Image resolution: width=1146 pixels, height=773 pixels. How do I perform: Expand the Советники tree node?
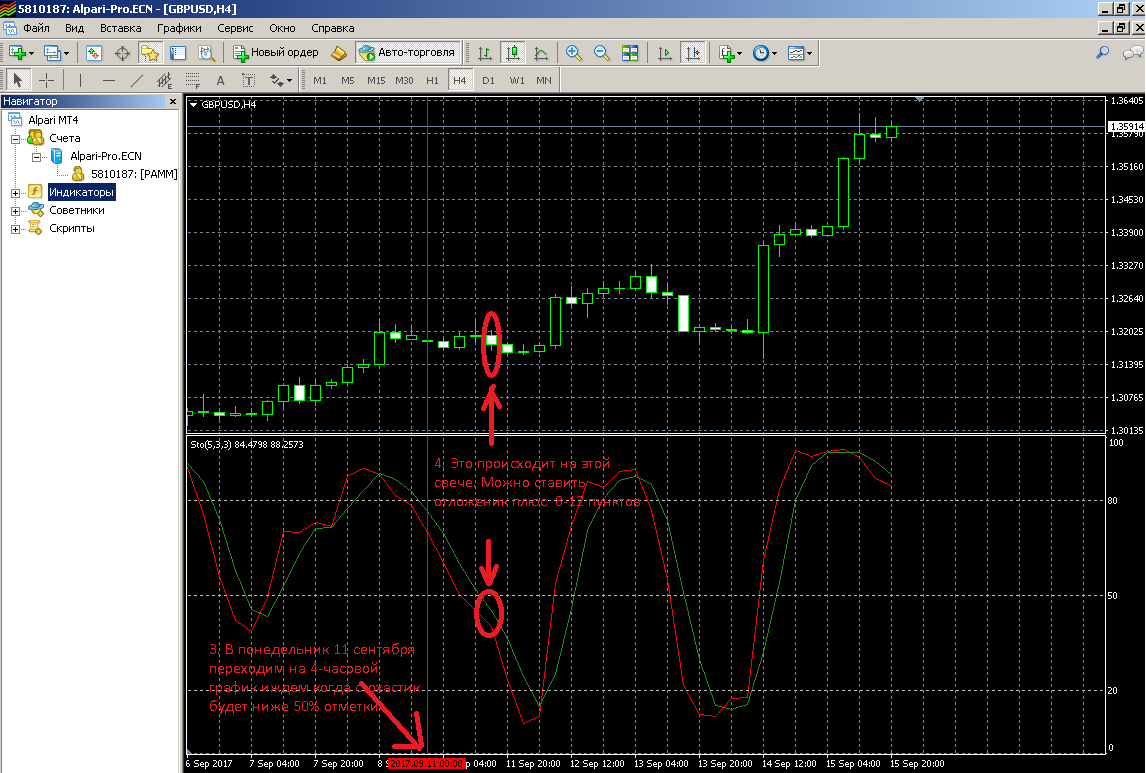(15, 210)
